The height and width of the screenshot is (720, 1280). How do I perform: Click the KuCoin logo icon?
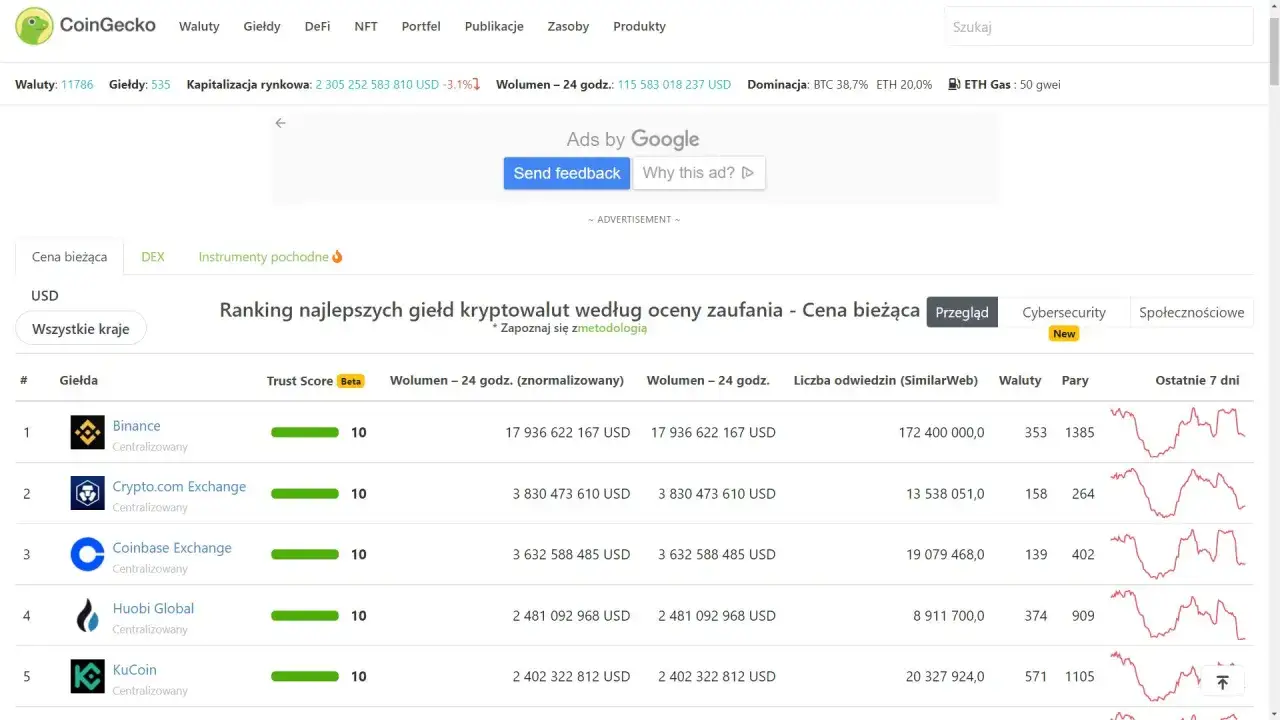coord(87,677)
